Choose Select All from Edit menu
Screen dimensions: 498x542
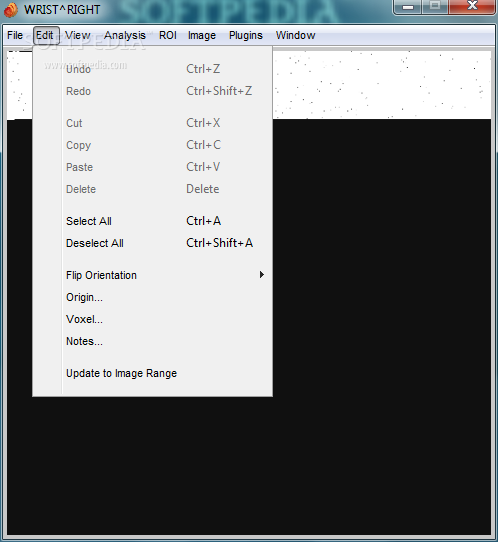[x=152, y=221]
